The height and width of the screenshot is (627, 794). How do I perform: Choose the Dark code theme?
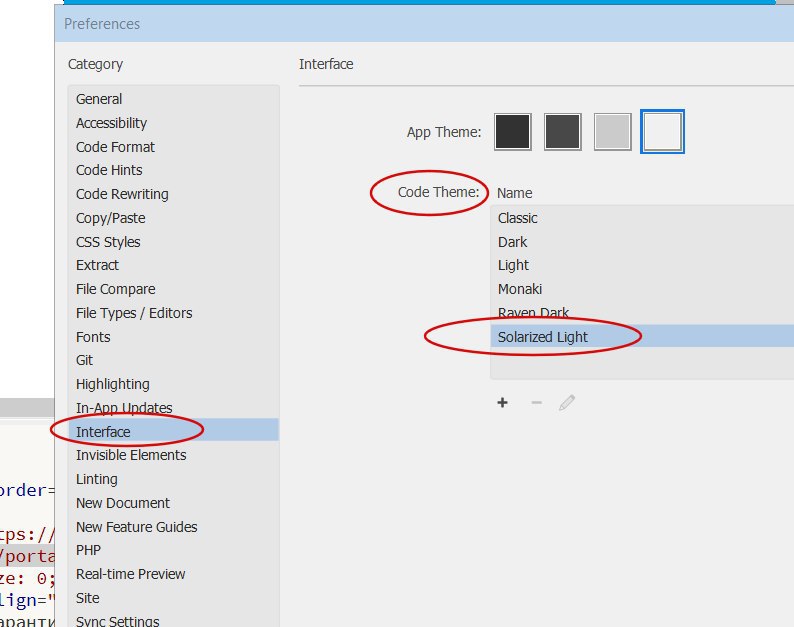pyautogui.click(x=513, y=242)
